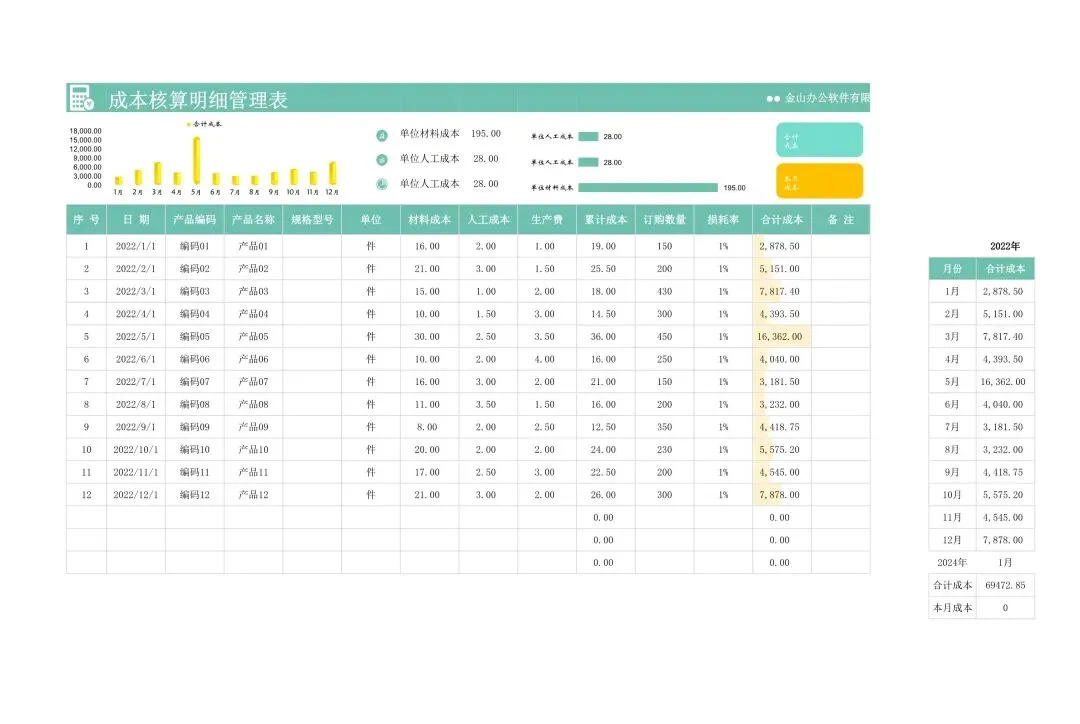1080x724 pixels.
Task: Click the order quantity cell 350
Action: coord(665,427)
